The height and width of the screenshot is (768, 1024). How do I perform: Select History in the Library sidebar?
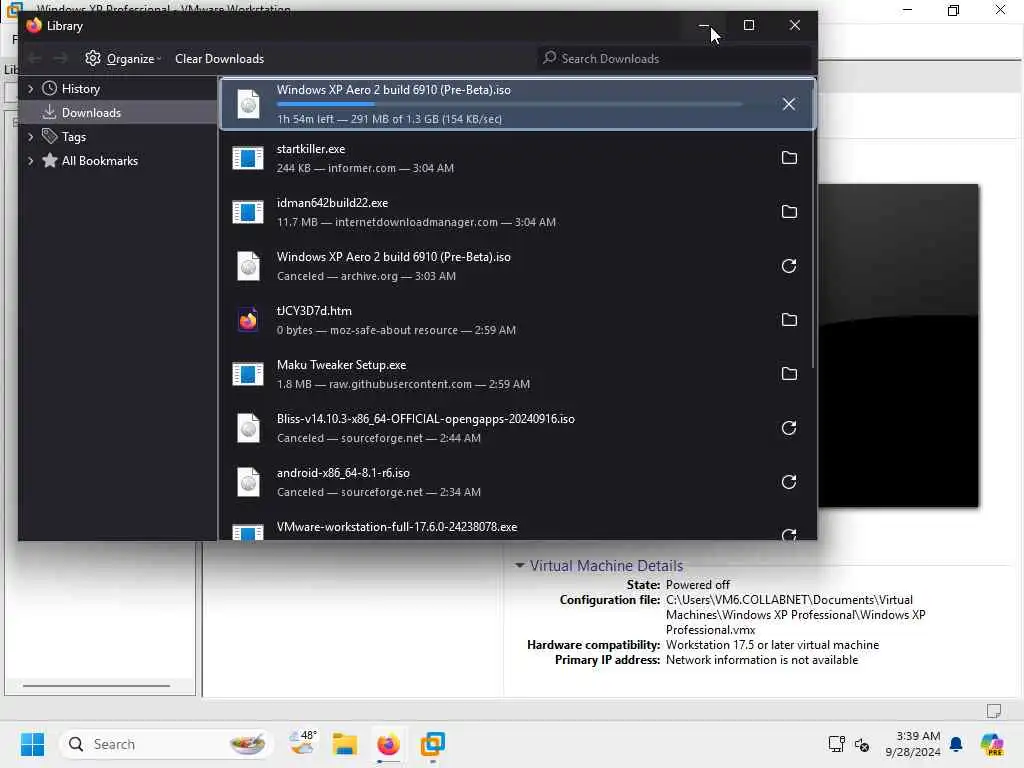(80, 89)
